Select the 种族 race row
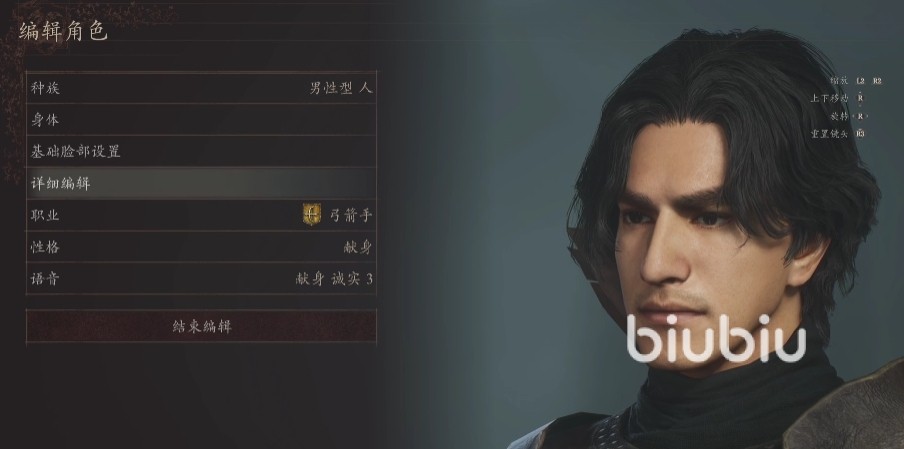 (x=201, y=88)
